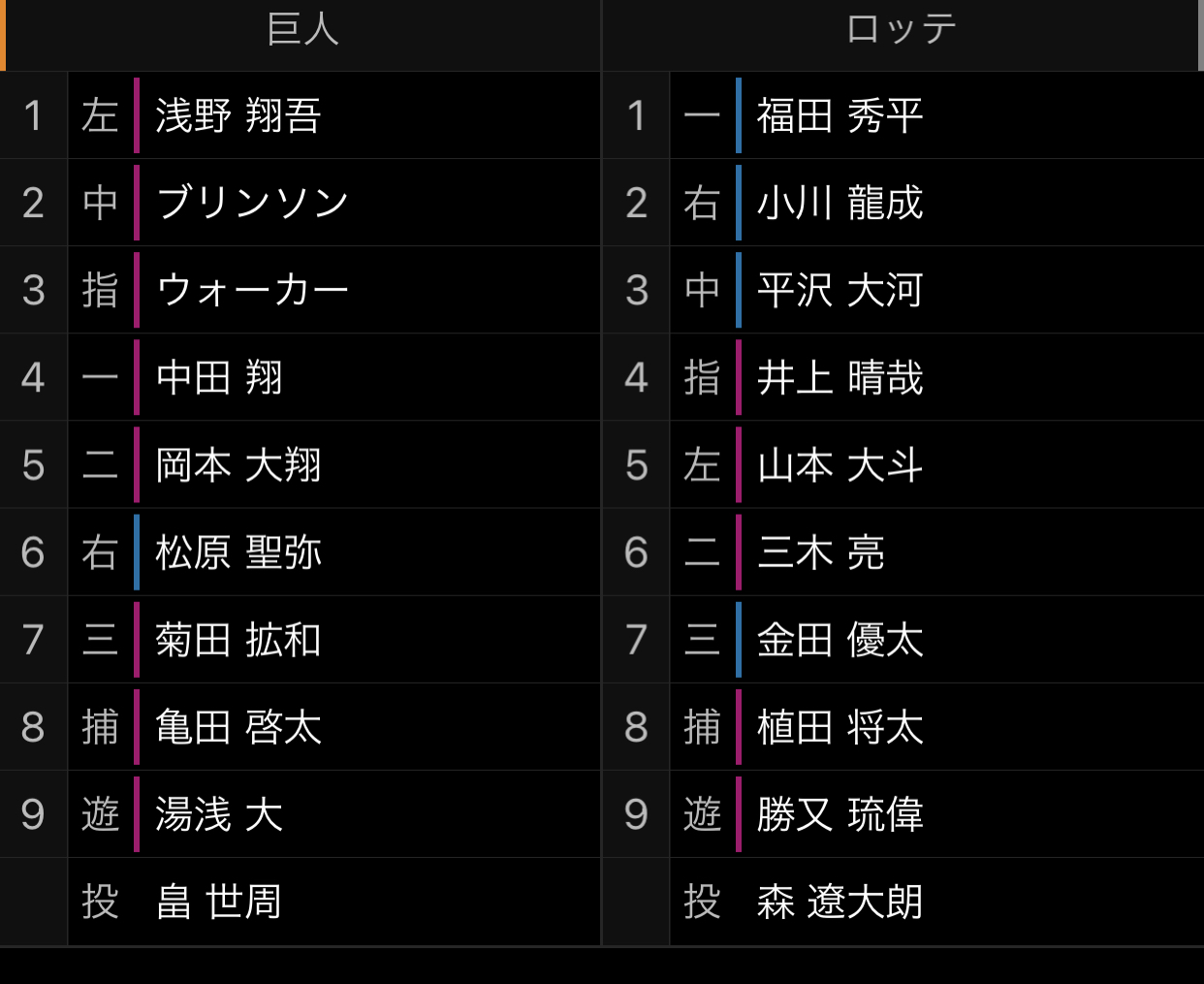Click 松原 聖弥 in the 巨人 lineup
This screenshot has width=1204, height=984.
pos(238,553)
